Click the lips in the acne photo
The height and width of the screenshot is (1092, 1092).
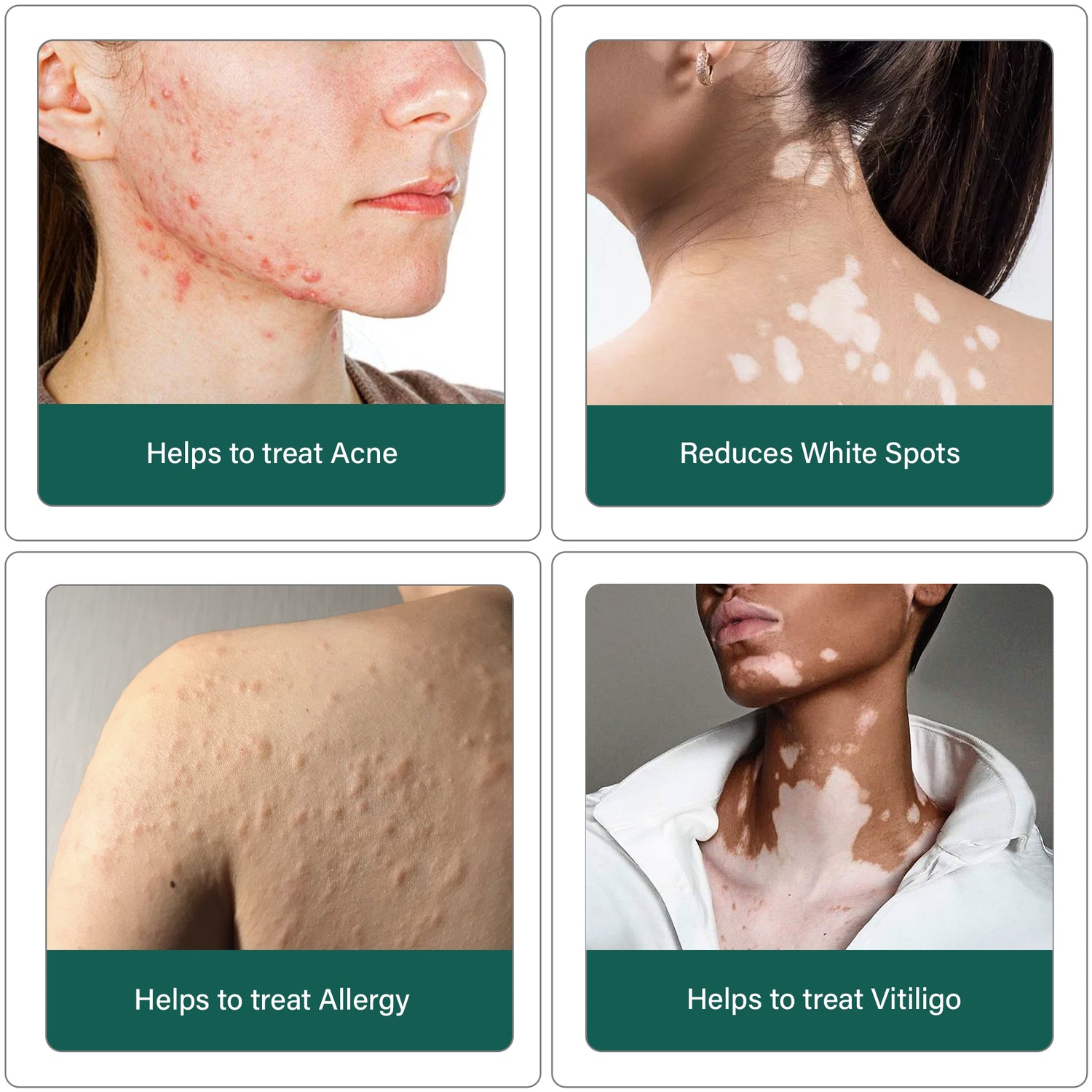[x=412, y=196]
